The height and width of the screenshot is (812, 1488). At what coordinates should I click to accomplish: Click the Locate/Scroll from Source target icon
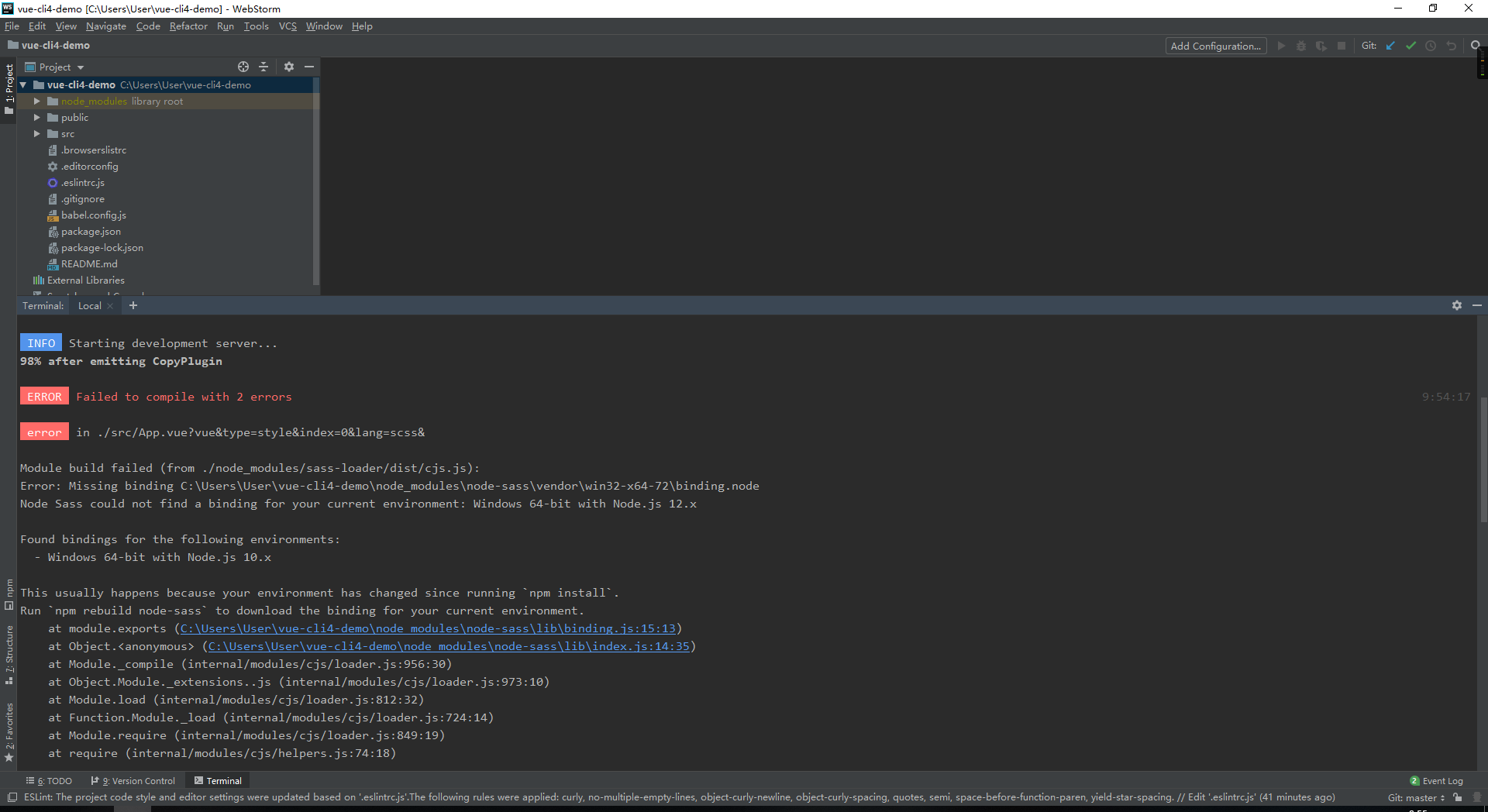tap(243, 67)
